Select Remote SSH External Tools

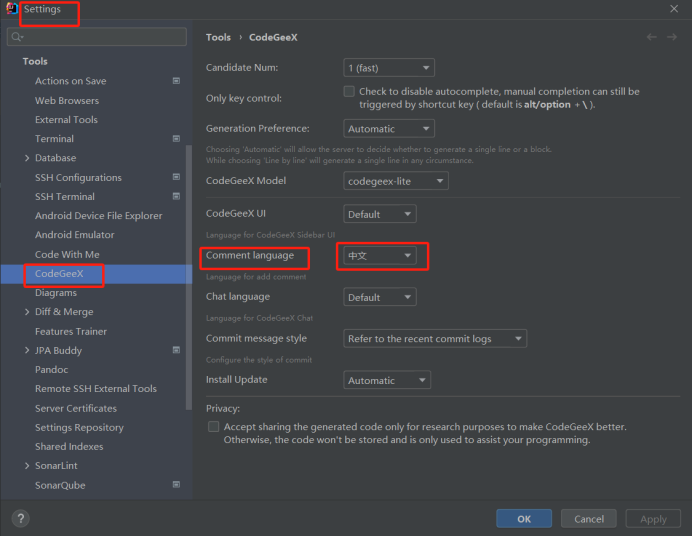(x=96, y=389)
